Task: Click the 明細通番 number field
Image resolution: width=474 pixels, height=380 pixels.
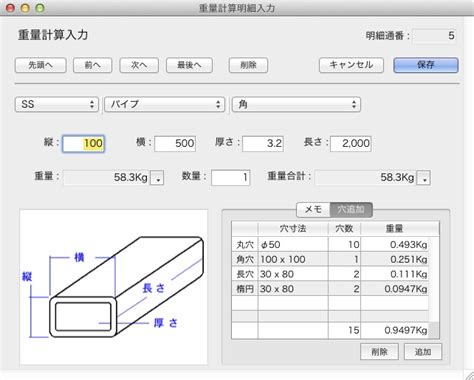Action: (434, 36)
